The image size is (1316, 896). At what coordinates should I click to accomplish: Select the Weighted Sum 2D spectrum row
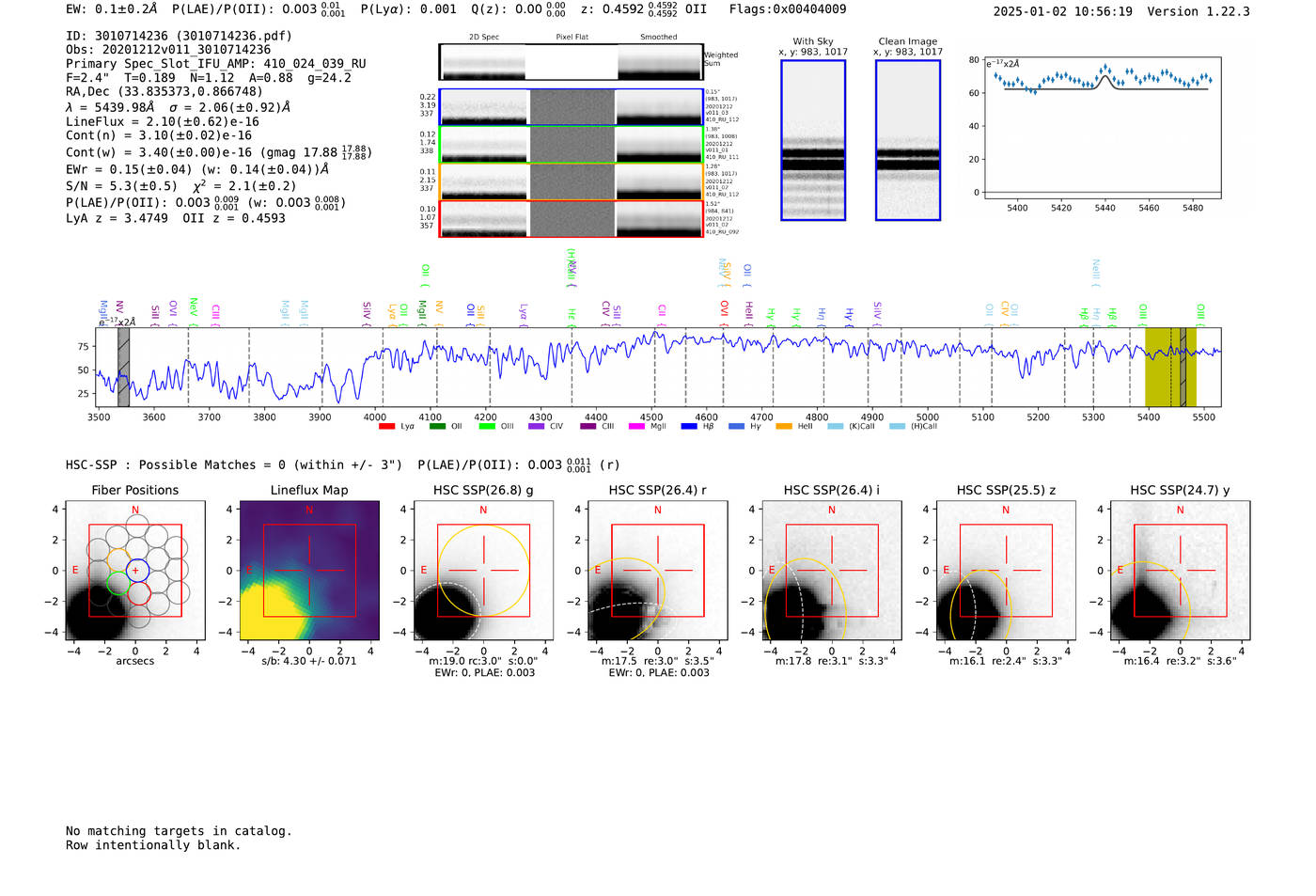click(571, 62)
